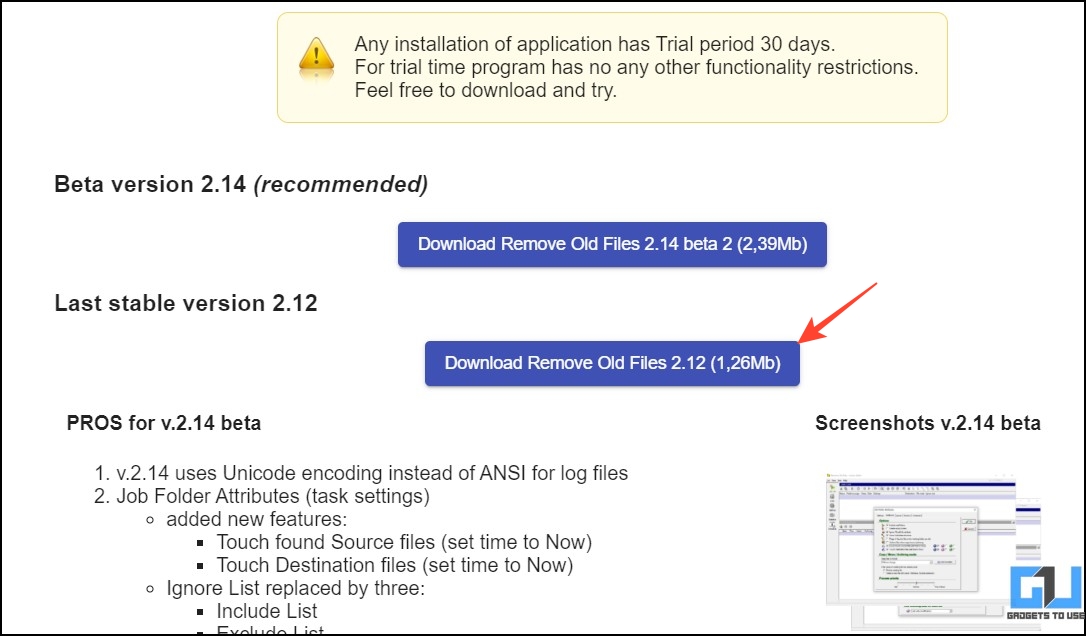Click the "added new features:" bullet
The width and height of the screenshot is (1086, 636).
[256, 519]
